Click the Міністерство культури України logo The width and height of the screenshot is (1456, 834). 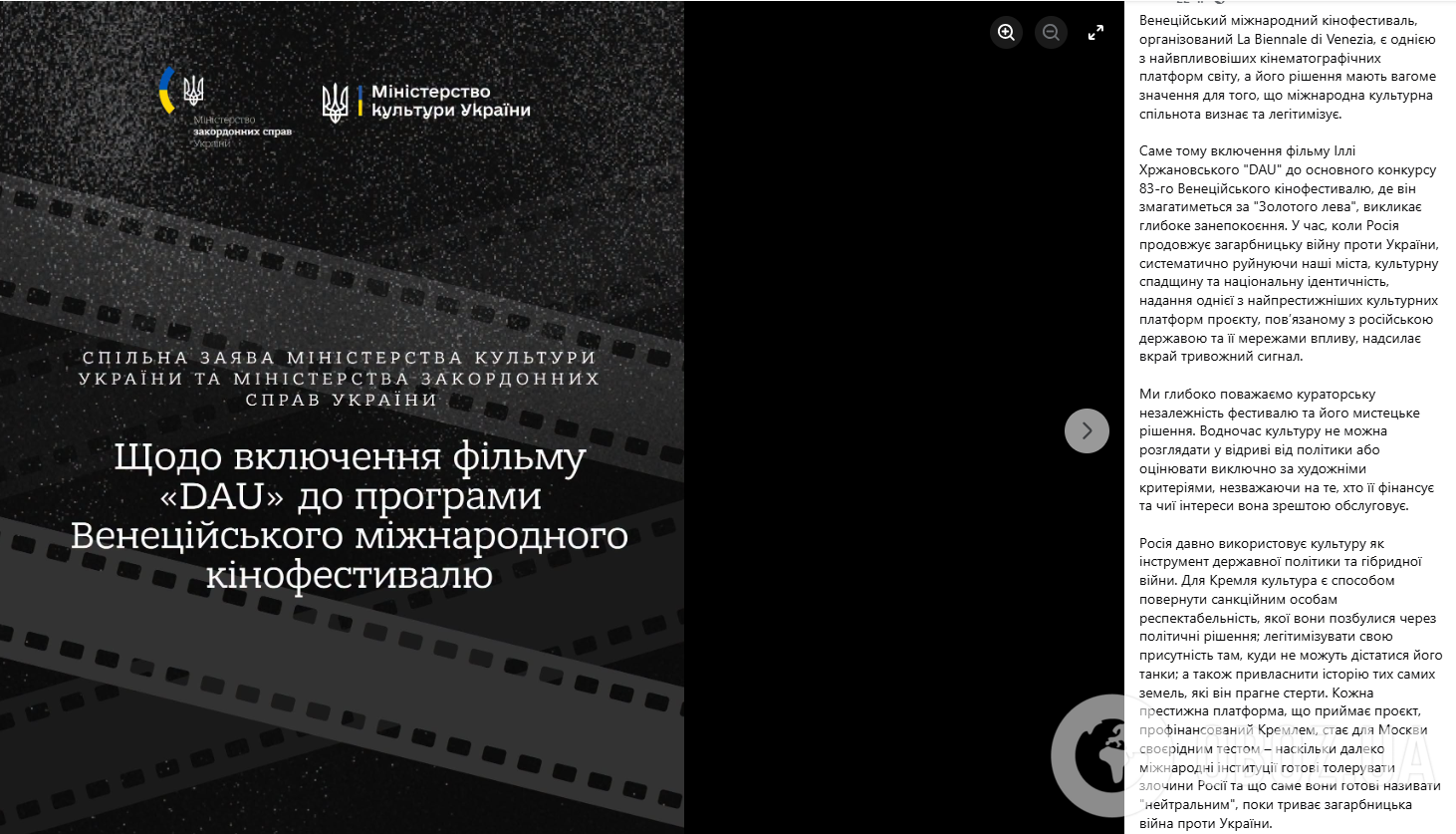[426, 102]
